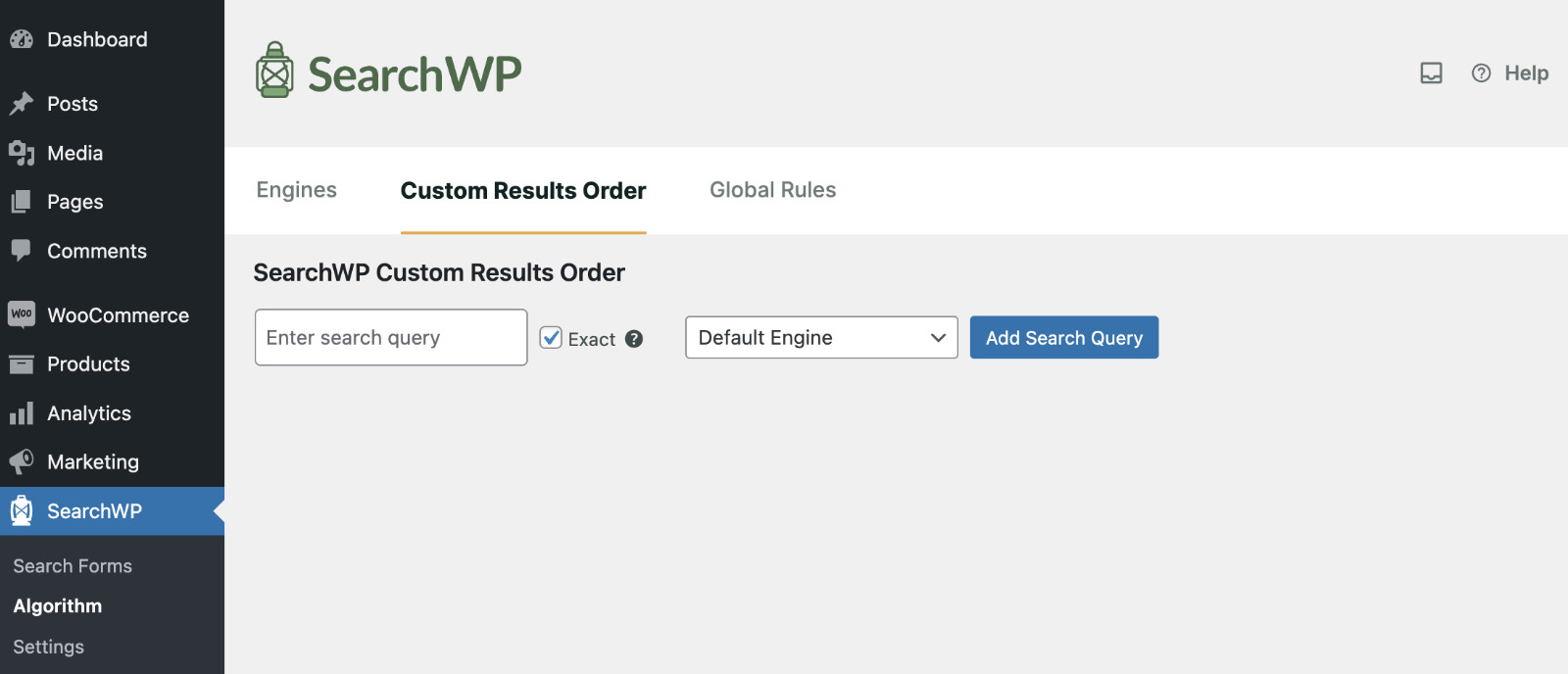Click the SearchWP wordmark text
This screenshot has width=1568, height=674.
(415, 74)
